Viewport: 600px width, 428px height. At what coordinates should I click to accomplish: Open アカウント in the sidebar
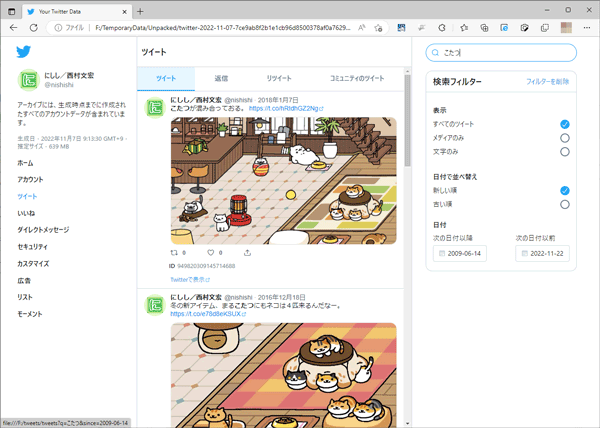click(30, 179)
